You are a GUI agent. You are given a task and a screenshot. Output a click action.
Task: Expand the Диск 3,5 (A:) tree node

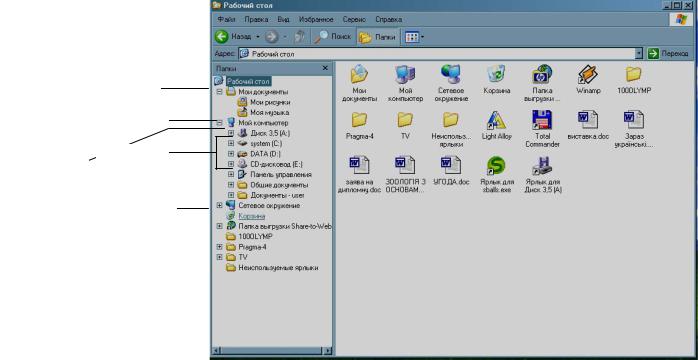231,133
